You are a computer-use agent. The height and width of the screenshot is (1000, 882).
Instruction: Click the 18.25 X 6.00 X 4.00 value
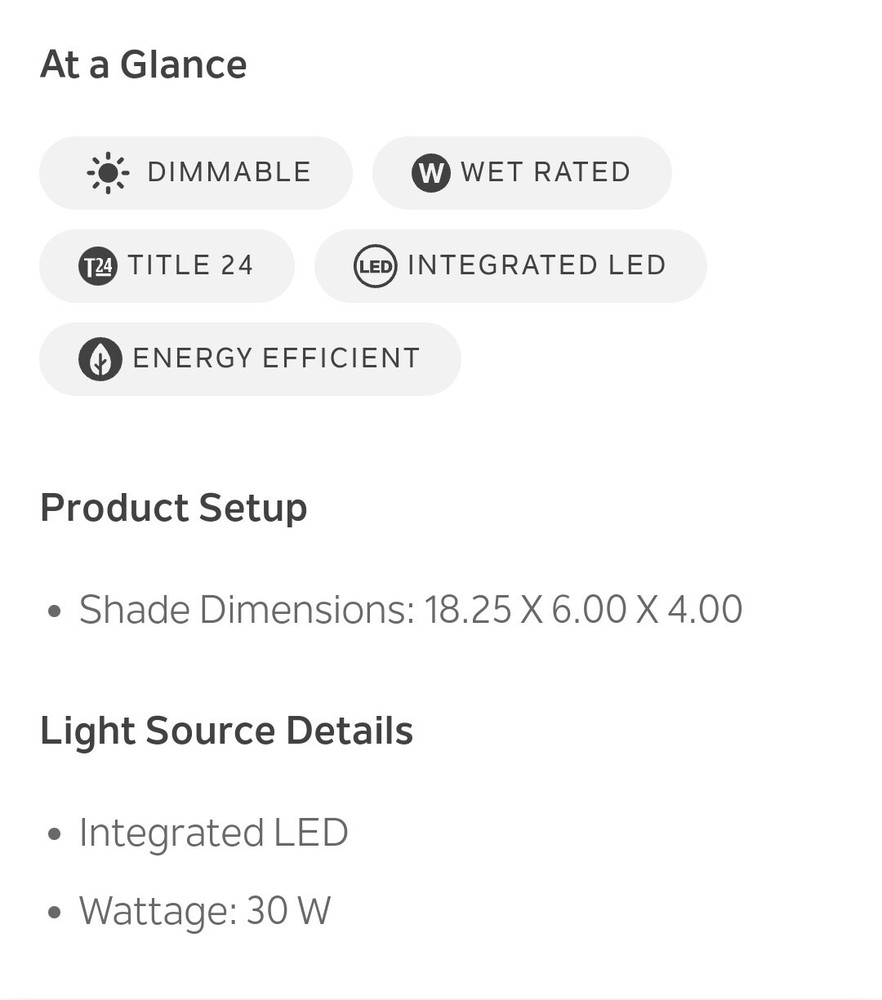(583, 609)
